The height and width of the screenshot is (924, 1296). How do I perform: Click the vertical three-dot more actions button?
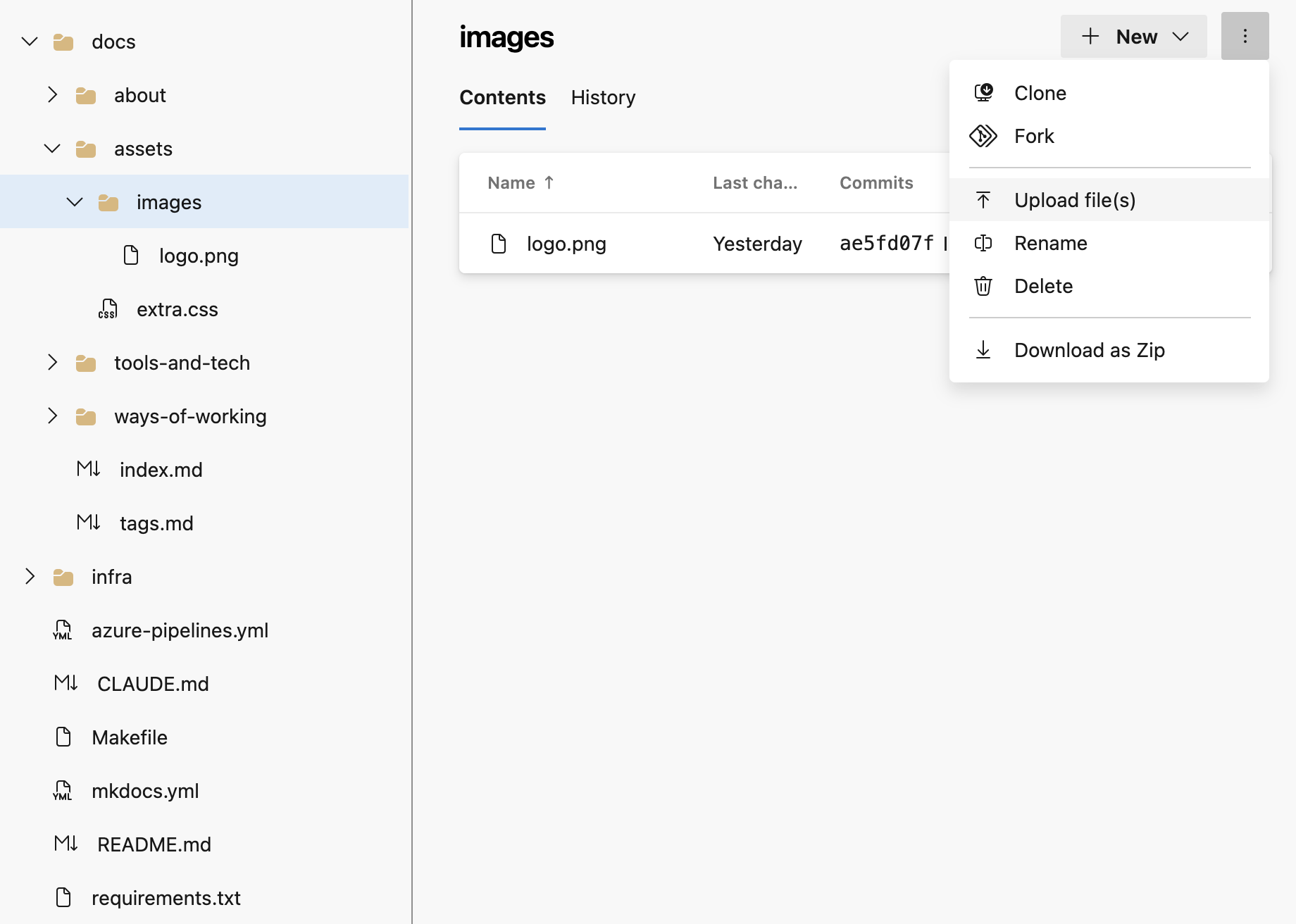coord(1245,36)
